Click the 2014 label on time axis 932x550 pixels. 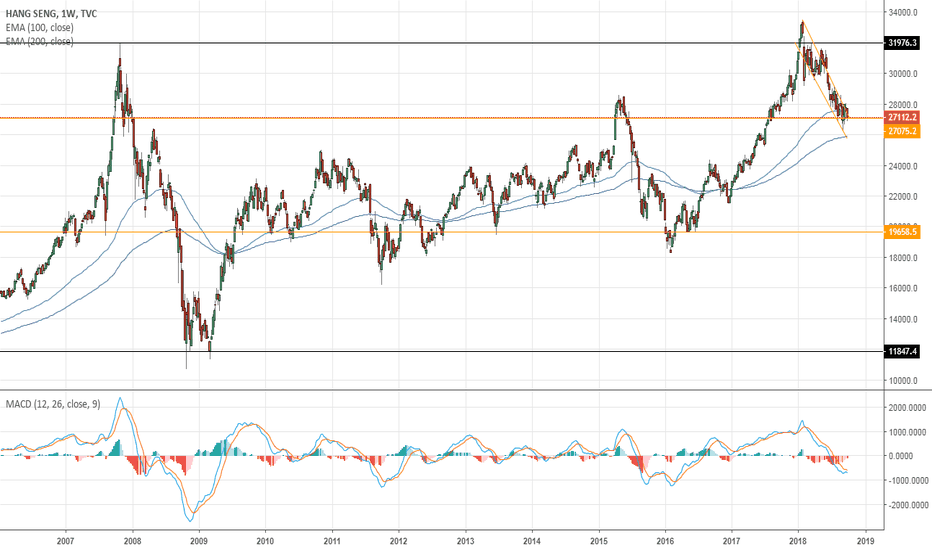(x=532, y=541)
